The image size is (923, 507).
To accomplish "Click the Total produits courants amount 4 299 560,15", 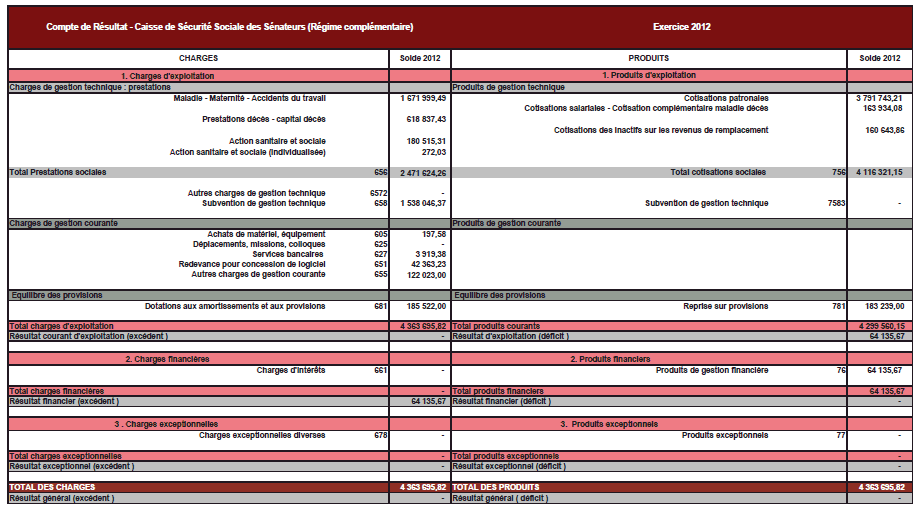I will [879, 326].
